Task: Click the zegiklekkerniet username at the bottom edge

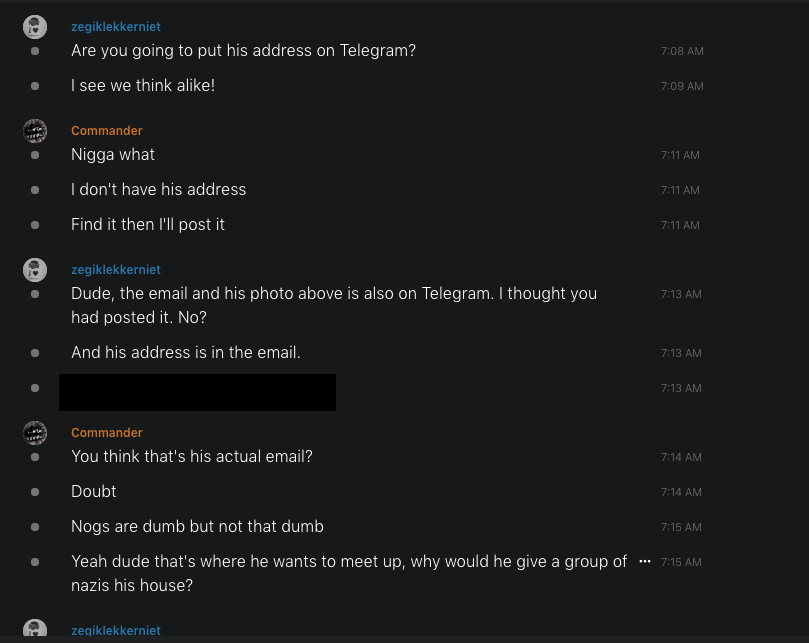Action: (x=115, y=631)
